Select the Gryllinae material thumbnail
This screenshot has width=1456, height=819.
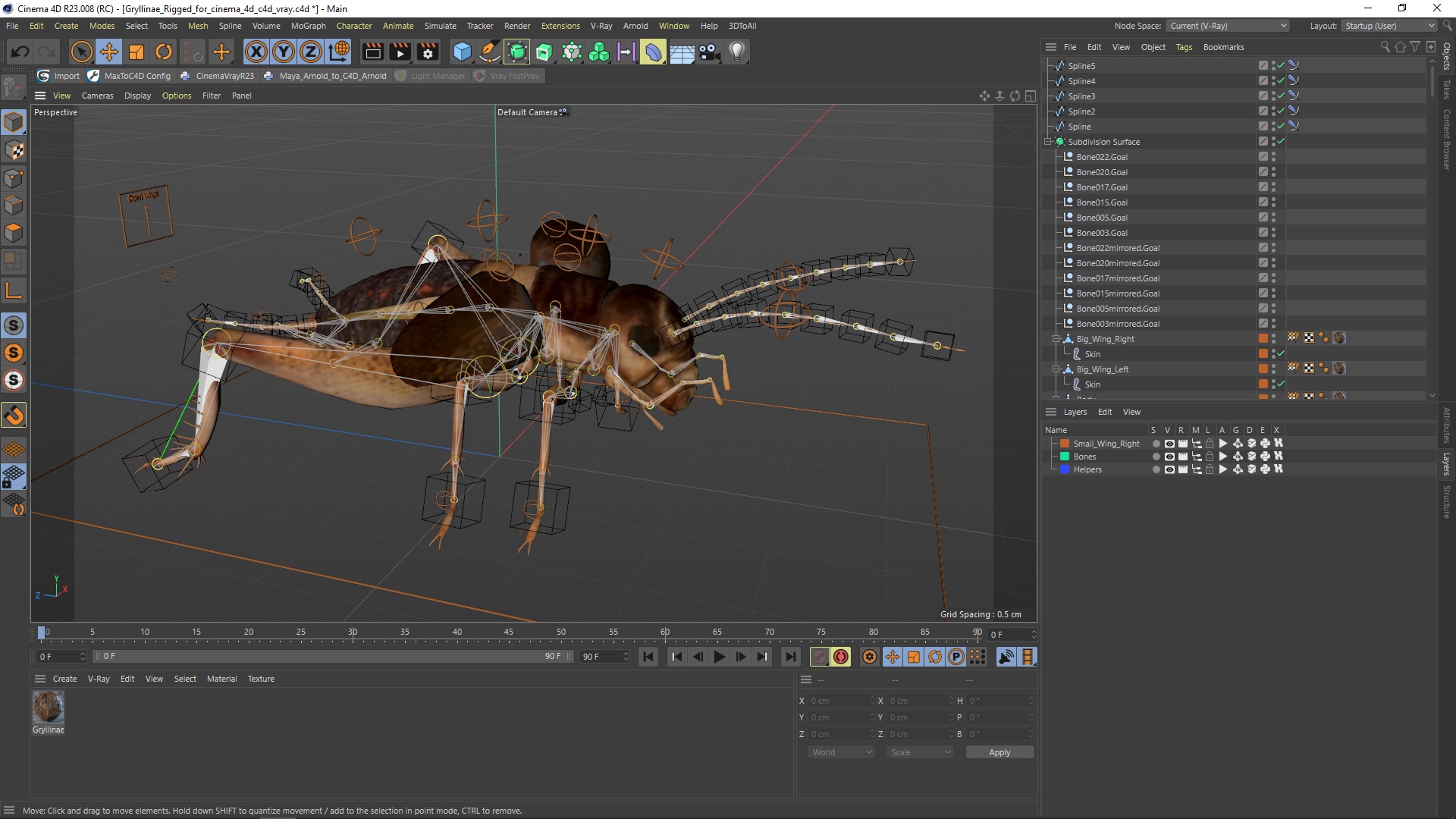[x=48, y=707]
